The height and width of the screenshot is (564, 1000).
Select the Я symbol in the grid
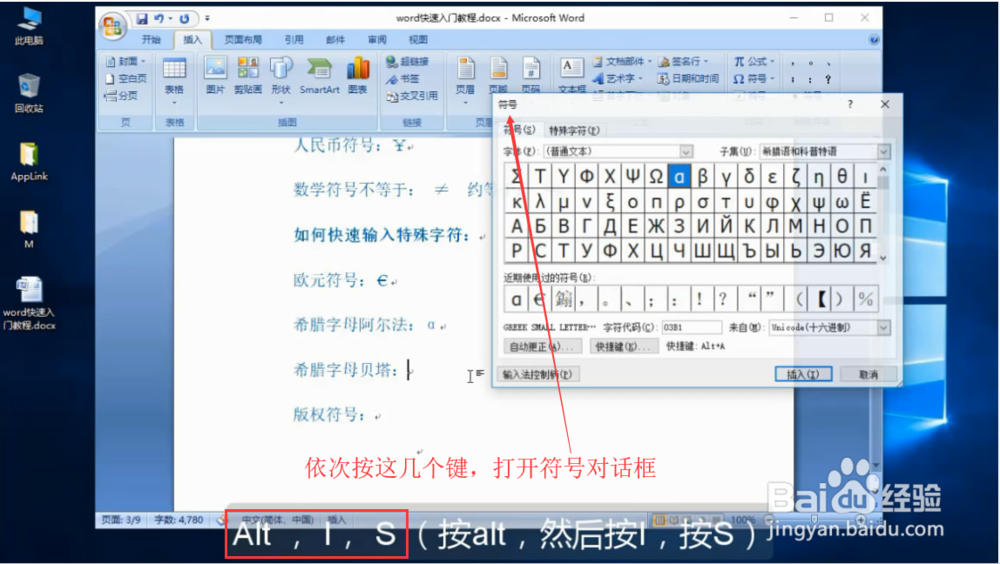tap(865, 250)
